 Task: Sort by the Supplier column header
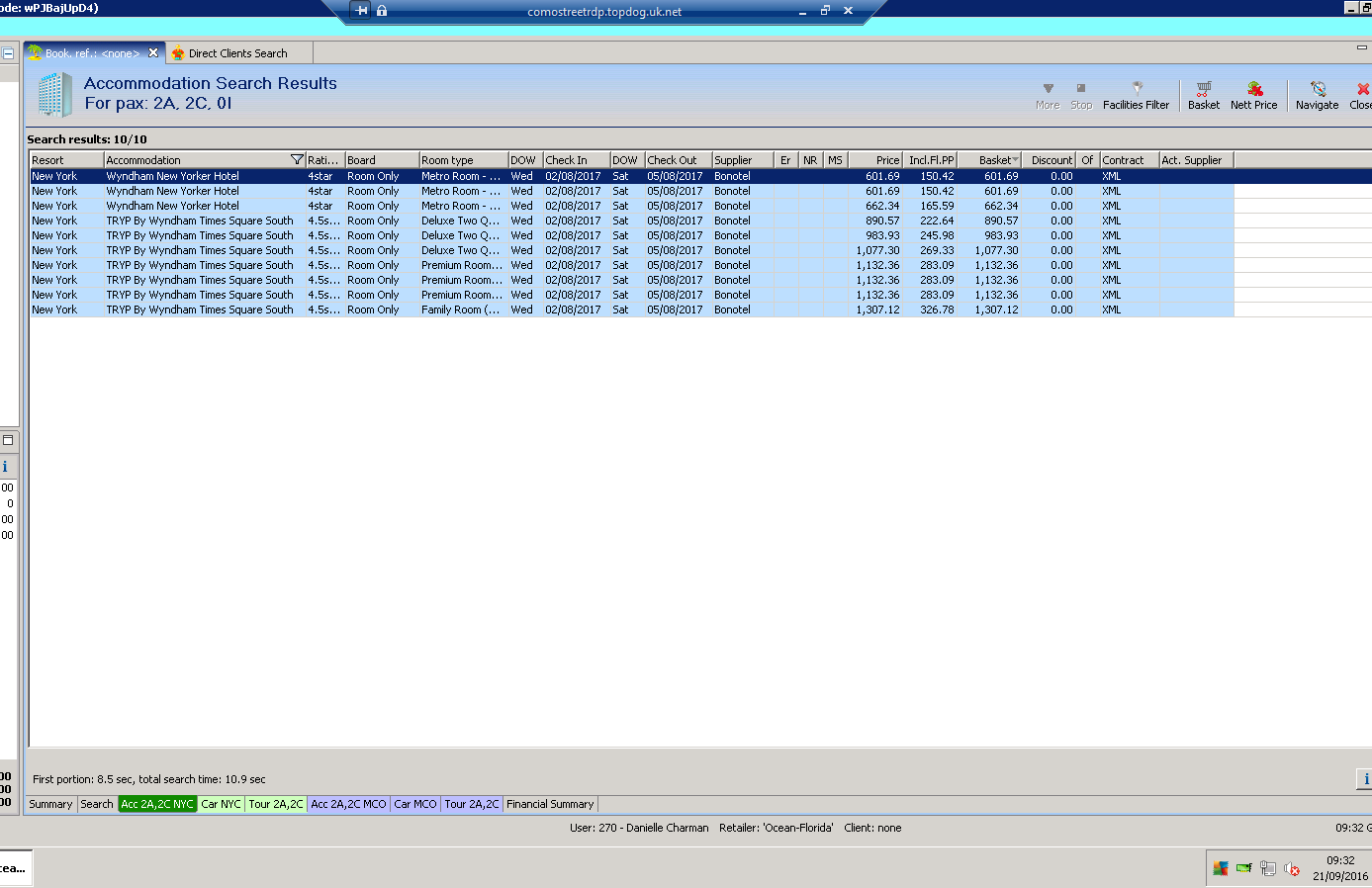click(x=742, y=160)
